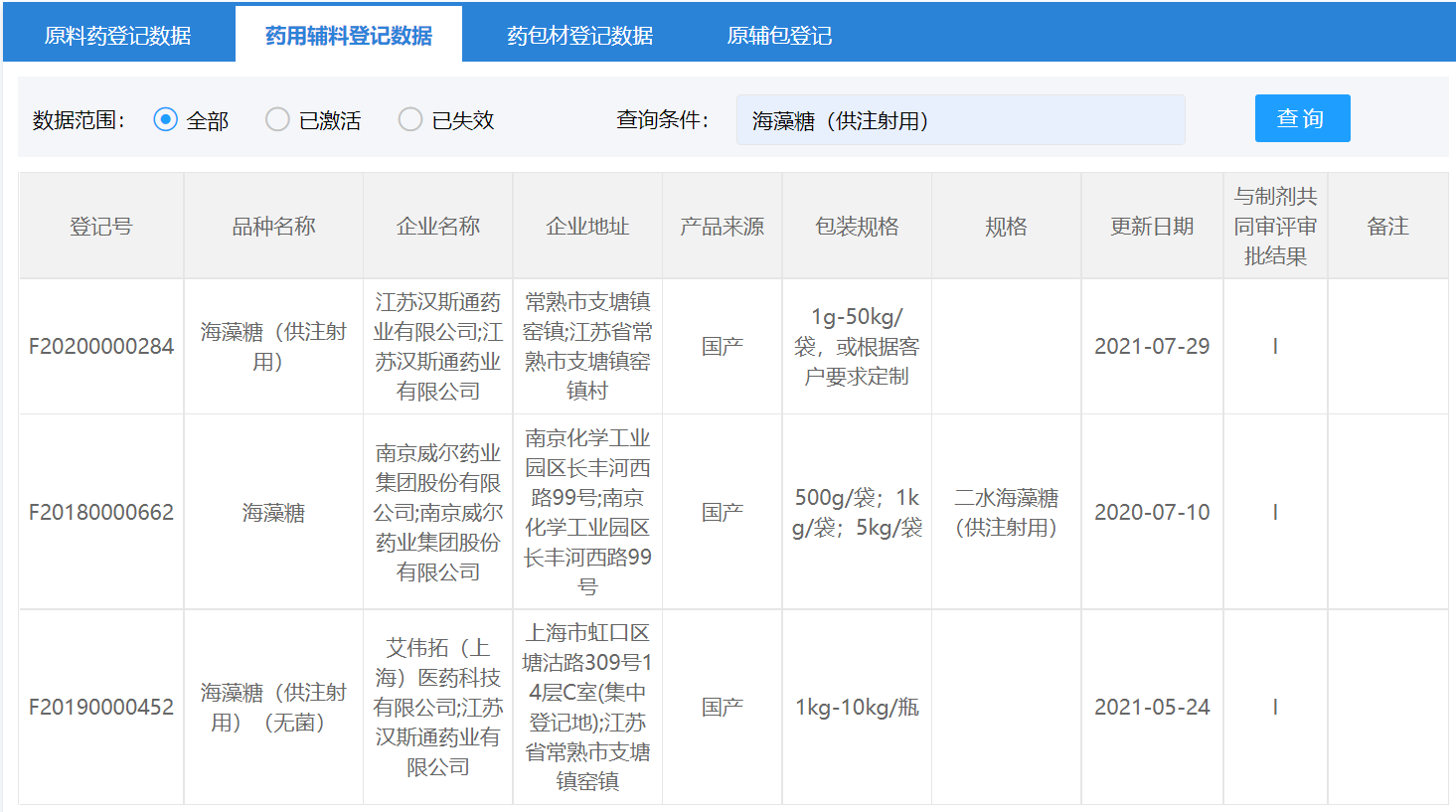Click 国产 source cell in third row
The height and width of the screenshot is (812, 1456).
[x=723, y=707]
